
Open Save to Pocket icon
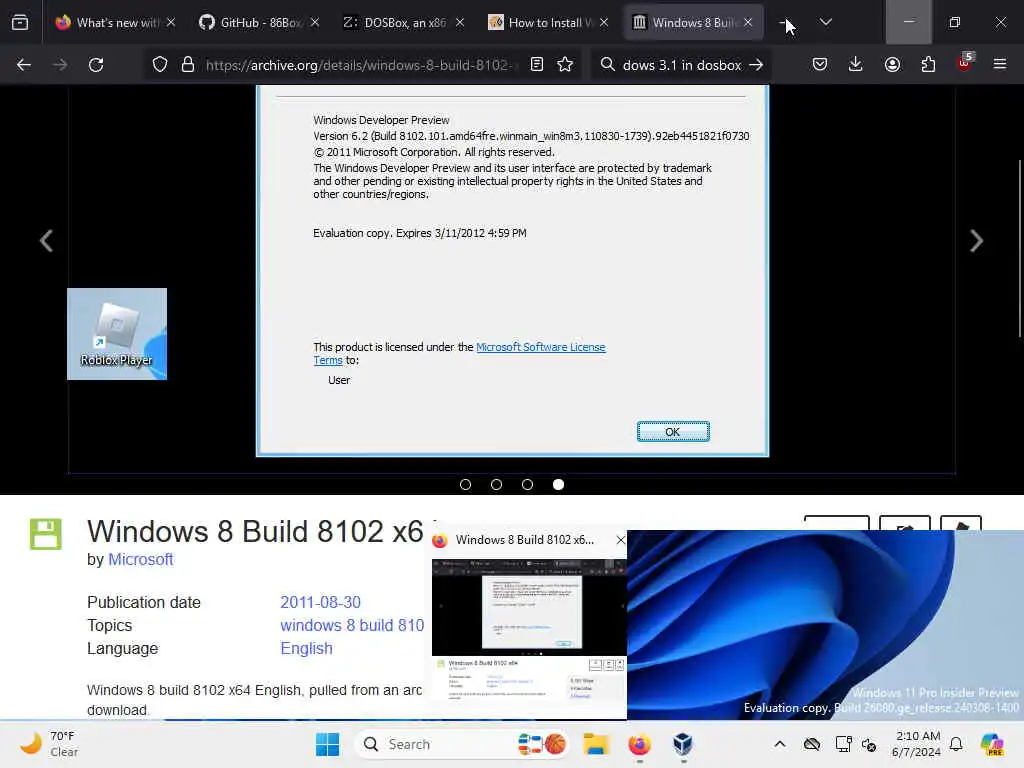coord(820,65)
